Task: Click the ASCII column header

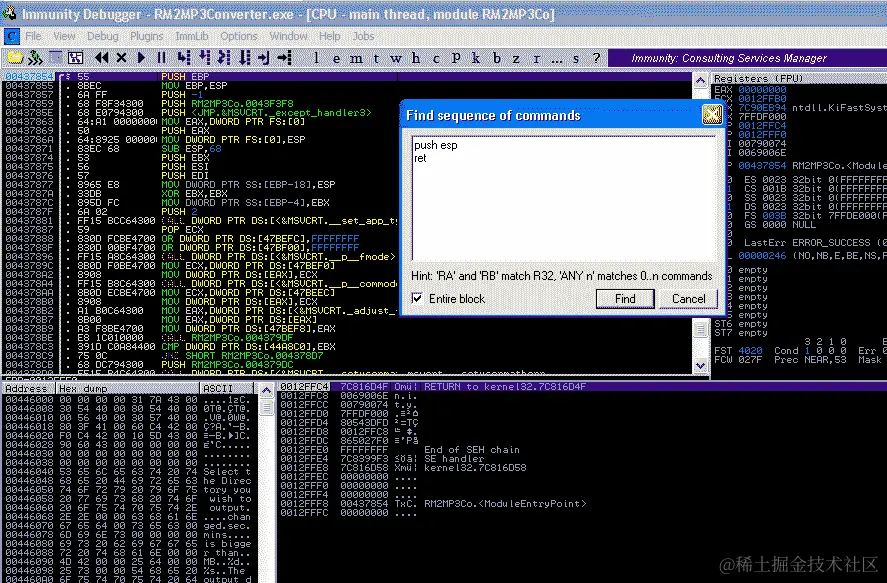Action: click(226, 388)
